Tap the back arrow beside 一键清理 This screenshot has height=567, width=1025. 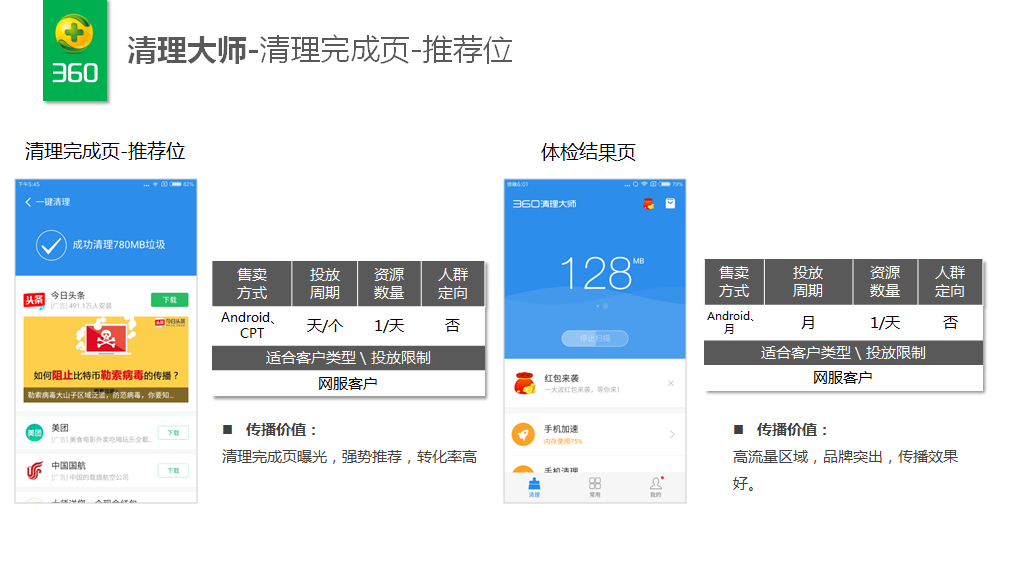tap(28, 202)
